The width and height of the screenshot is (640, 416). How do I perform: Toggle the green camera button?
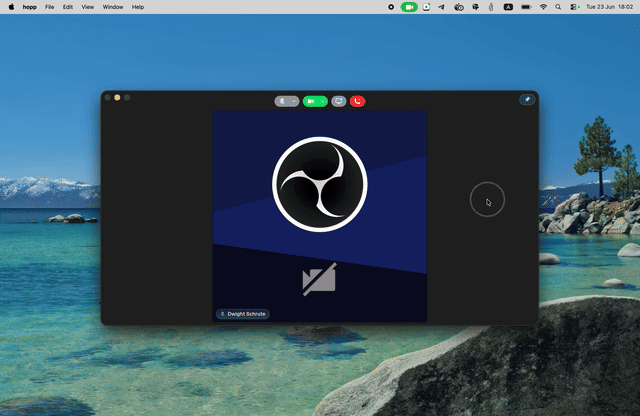[311, 101]
